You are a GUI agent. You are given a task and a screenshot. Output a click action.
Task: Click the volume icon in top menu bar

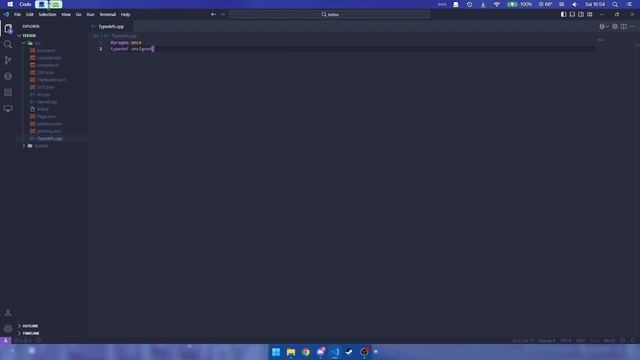coord(574,4)
